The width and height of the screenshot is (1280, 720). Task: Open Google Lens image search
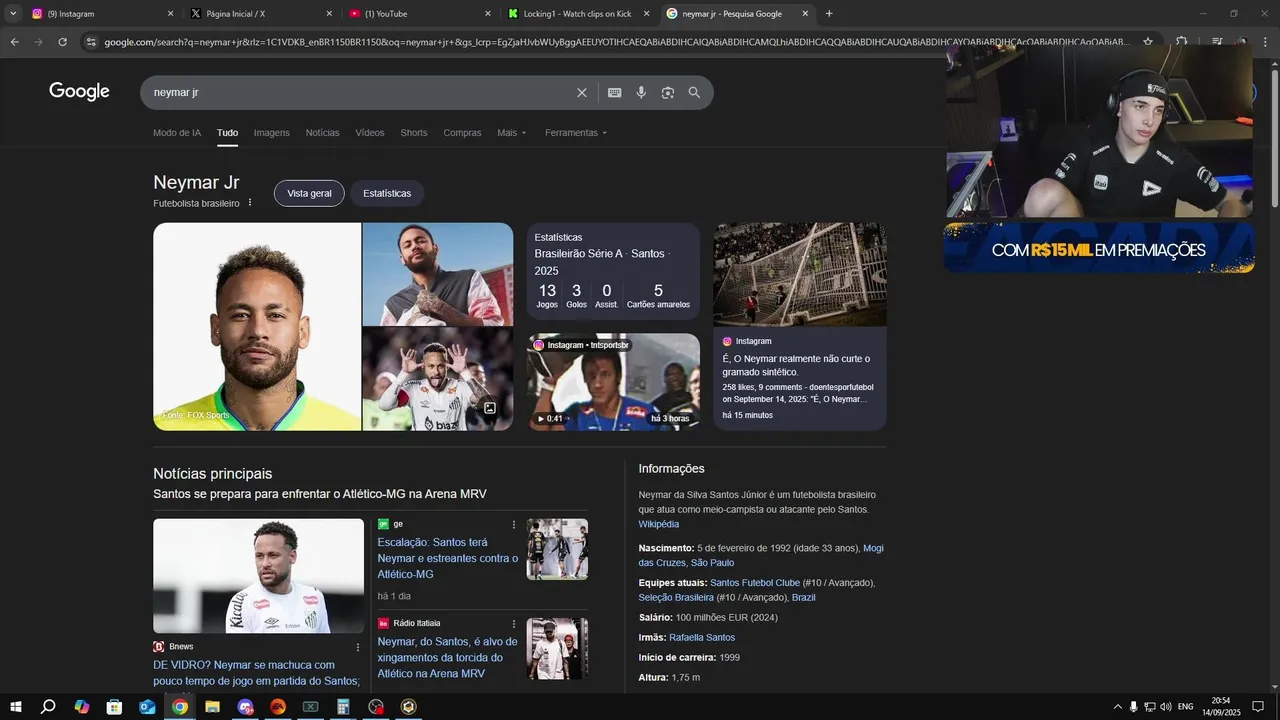tap(668, 92)
